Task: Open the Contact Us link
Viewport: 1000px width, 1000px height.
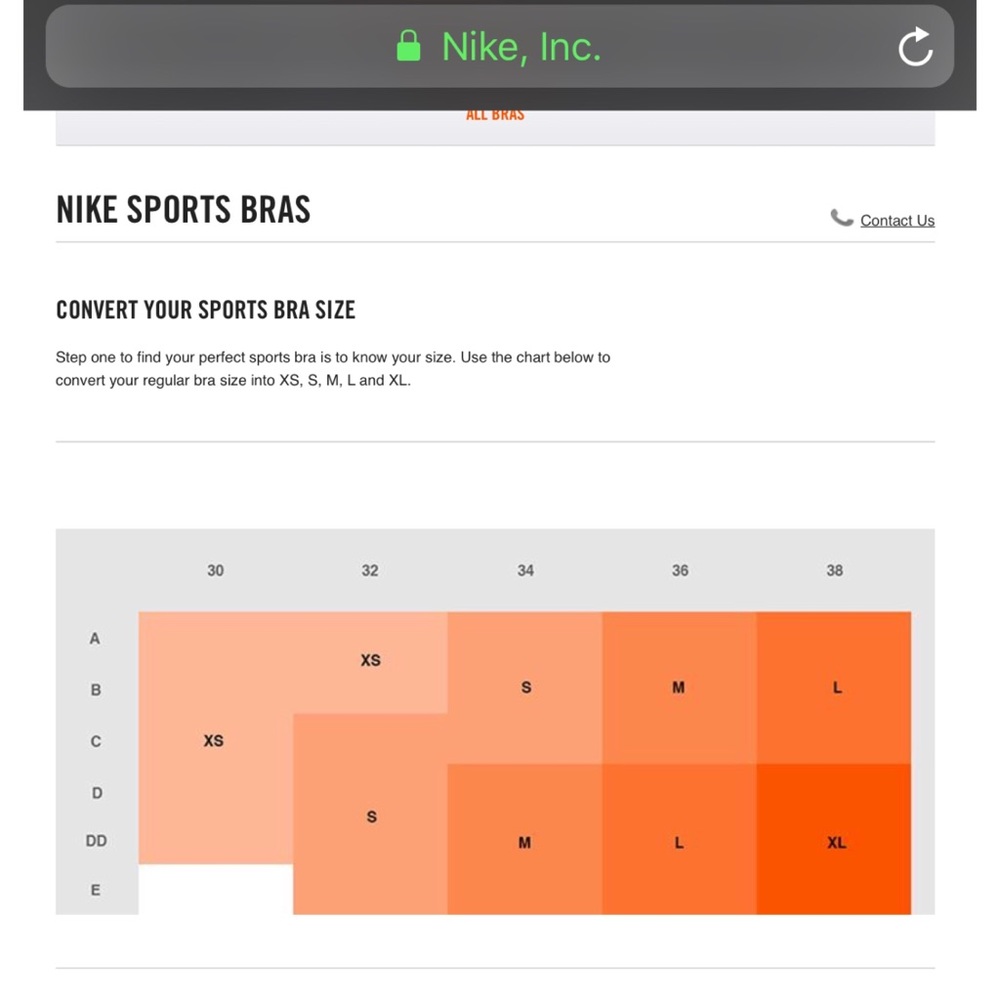Action: [x=897, y=220]
